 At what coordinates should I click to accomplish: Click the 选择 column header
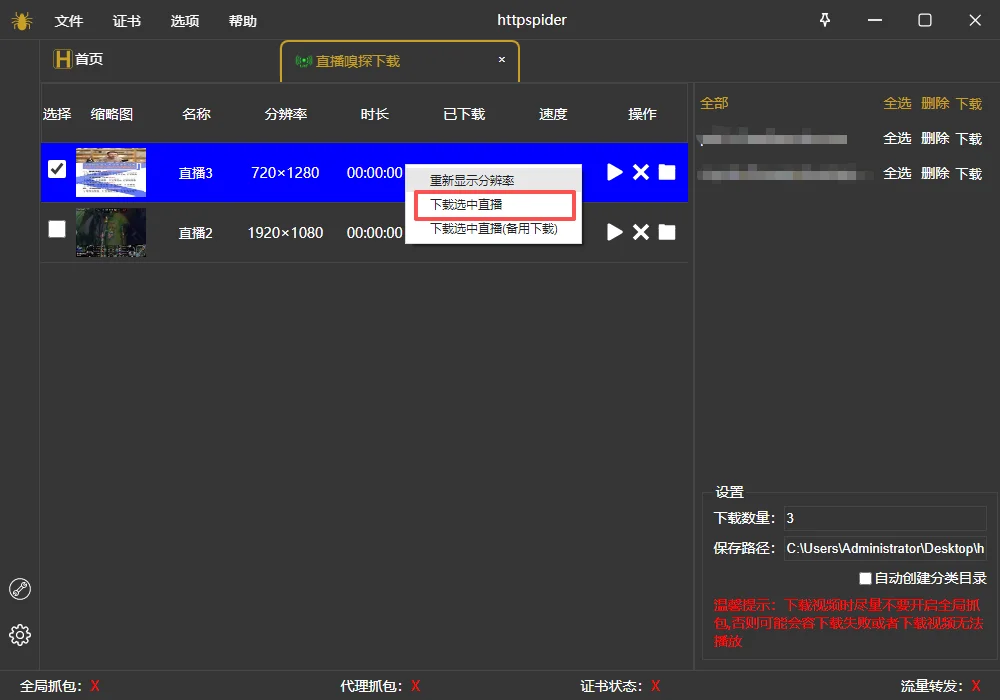[x=57, y=114]
